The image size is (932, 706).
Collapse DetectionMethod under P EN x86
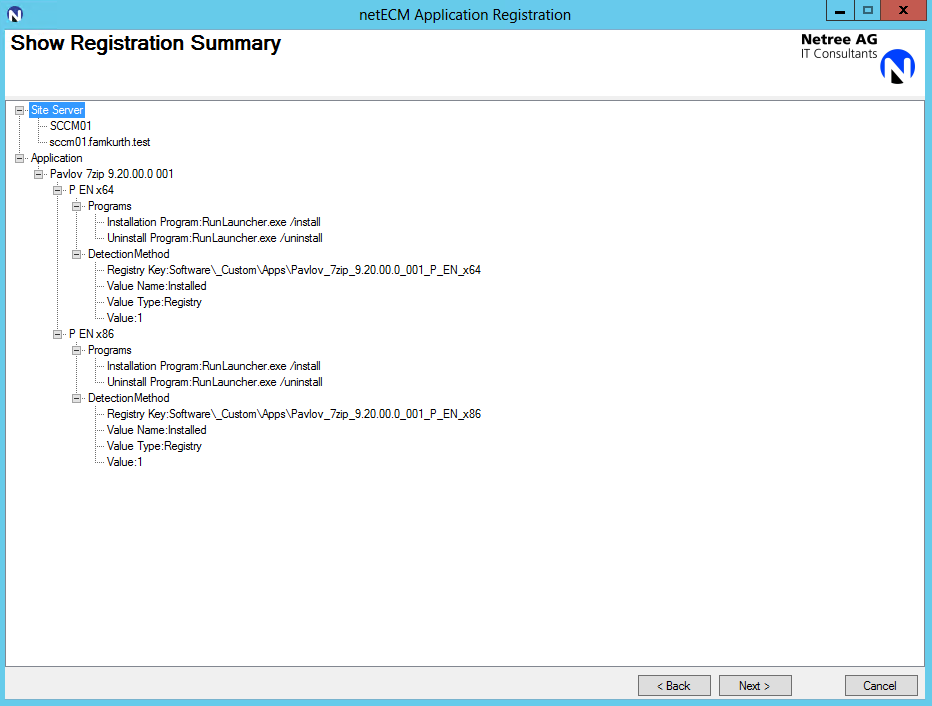click(77, 398)
